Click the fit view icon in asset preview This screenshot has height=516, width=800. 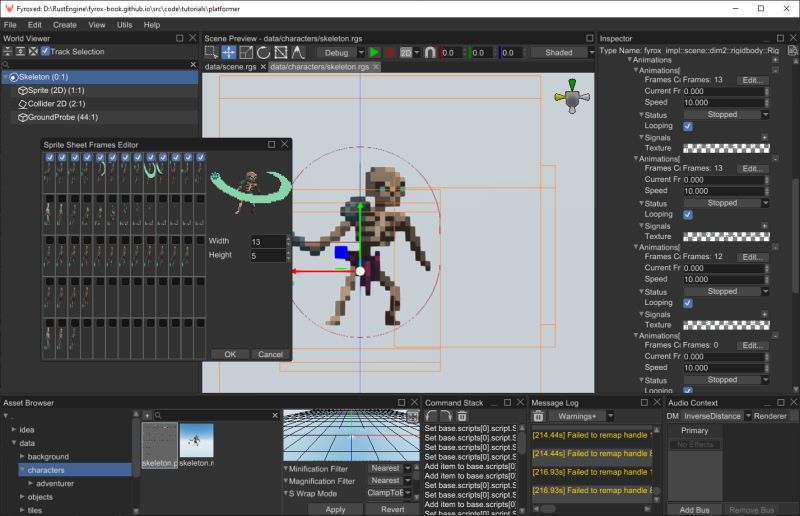coord(412,416)
